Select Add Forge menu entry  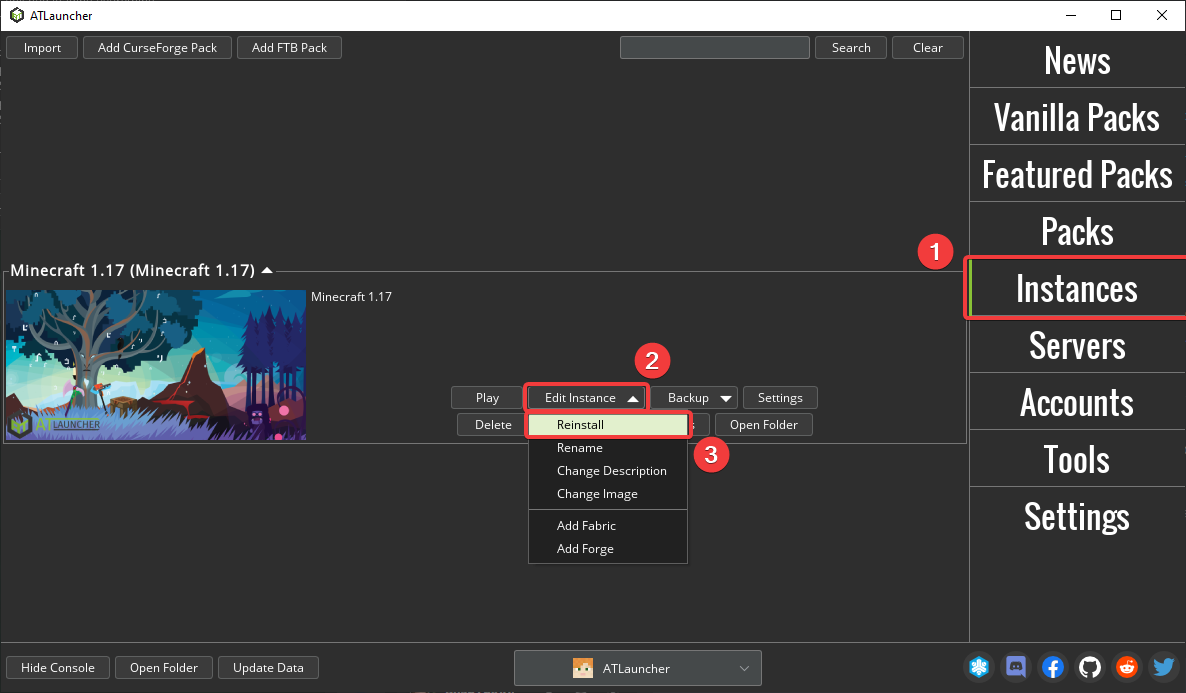[x=608, y=548]
